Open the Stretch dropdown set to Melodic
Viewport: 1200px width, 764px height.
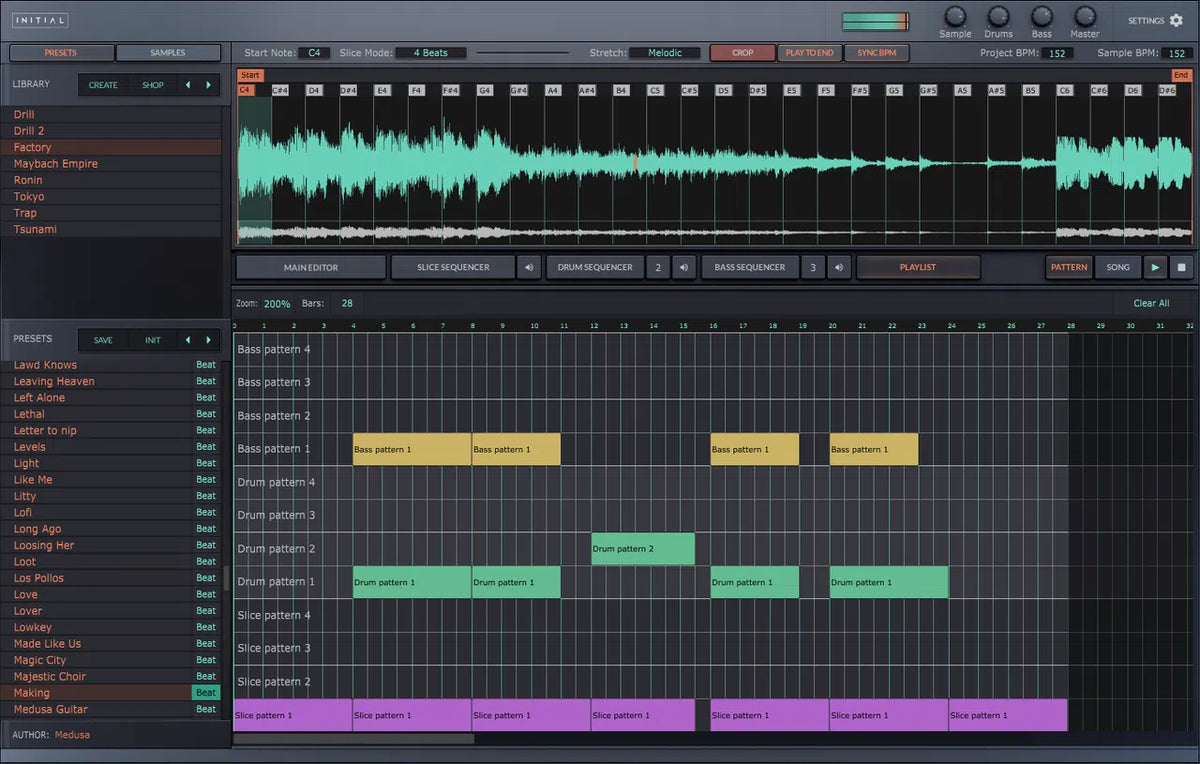pos(664,52)
